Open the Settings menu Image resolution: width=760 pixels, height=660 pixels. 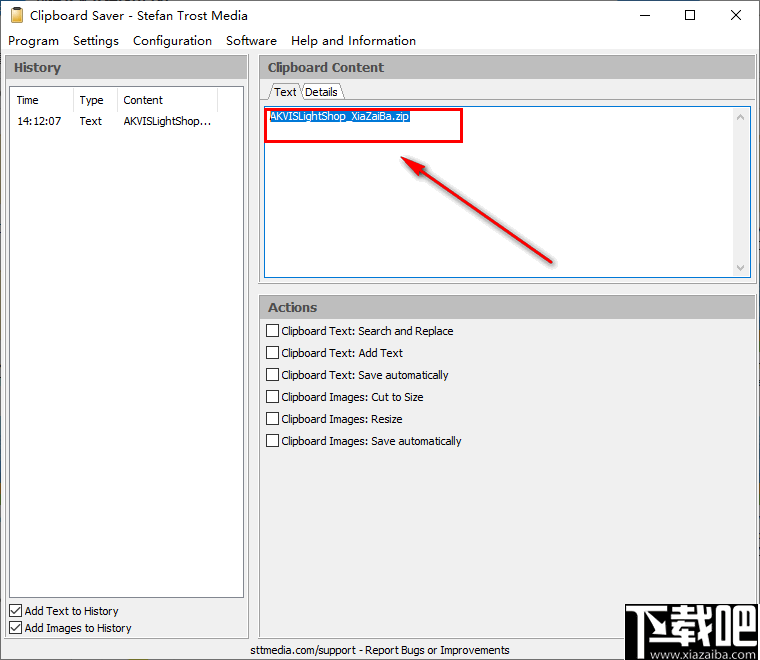pyautogui.click(x=95, y=41)
